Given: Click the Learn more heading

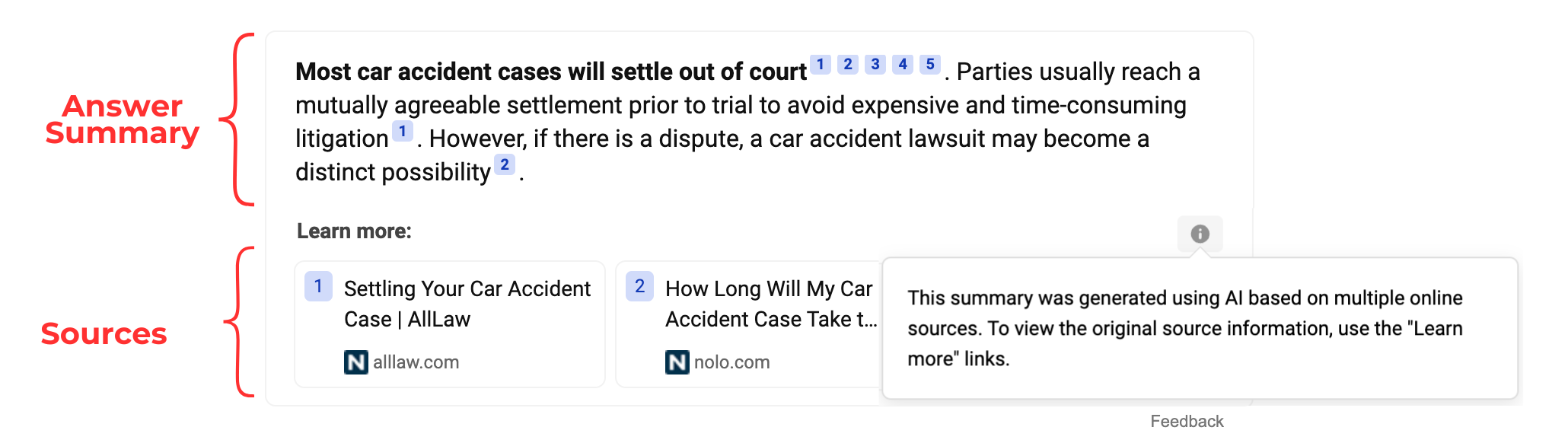Looking at the screenshot, I should pos(354,231).
